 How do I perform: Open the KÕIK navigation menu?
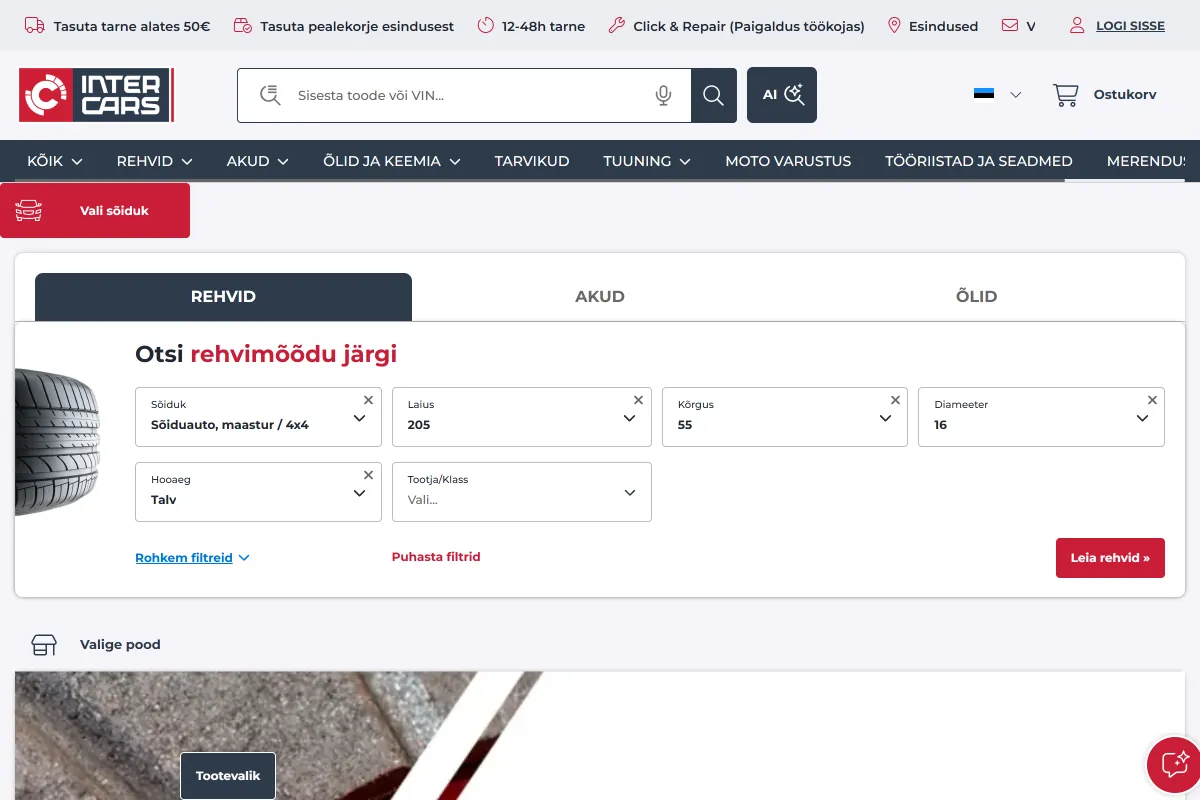pyautogui.click(x=55, y=161)
